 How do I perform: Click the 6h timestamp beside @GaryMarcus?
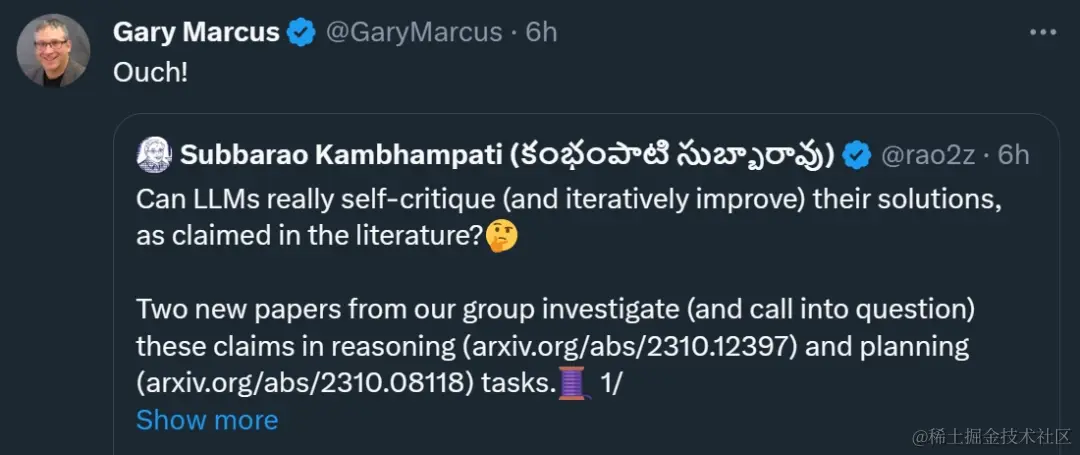tap(541, 32)
